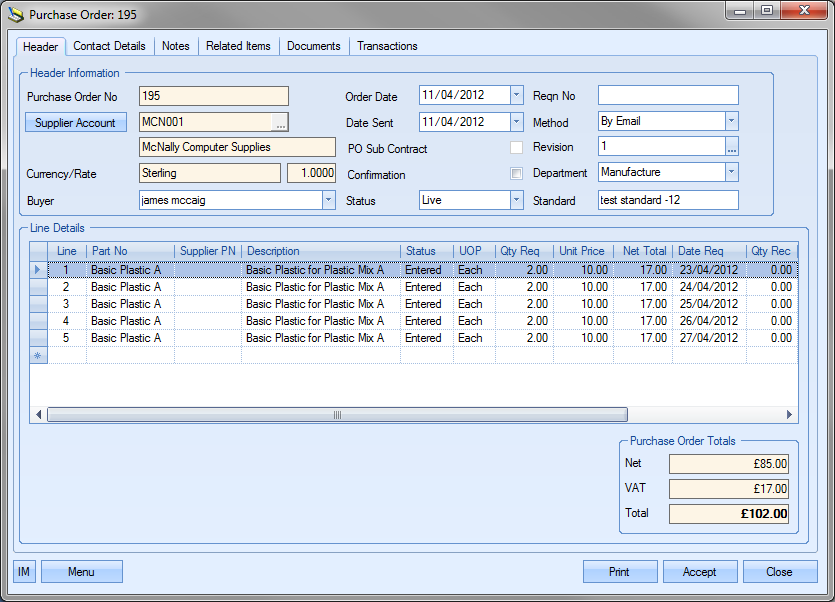Viewport: 835px width, 602px height.
Task: Toggle the PO Sub Contract checkbox
Action: [516, 148]
